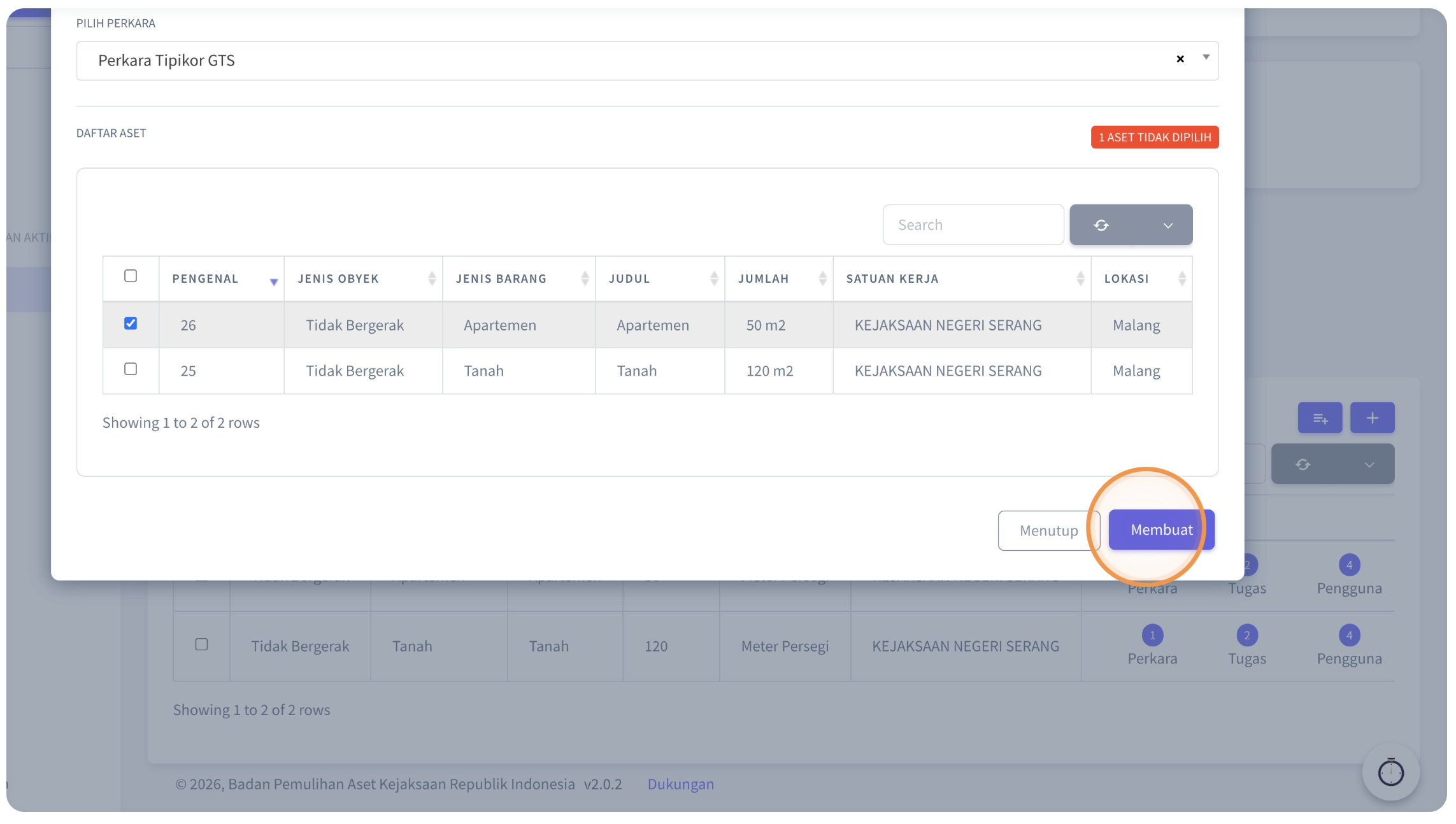Image resolution: width=1456 pixels, height=824 pixels.
Task: Open the Pilih Perkara dropdown arrow
Action: click(1206, 57)
